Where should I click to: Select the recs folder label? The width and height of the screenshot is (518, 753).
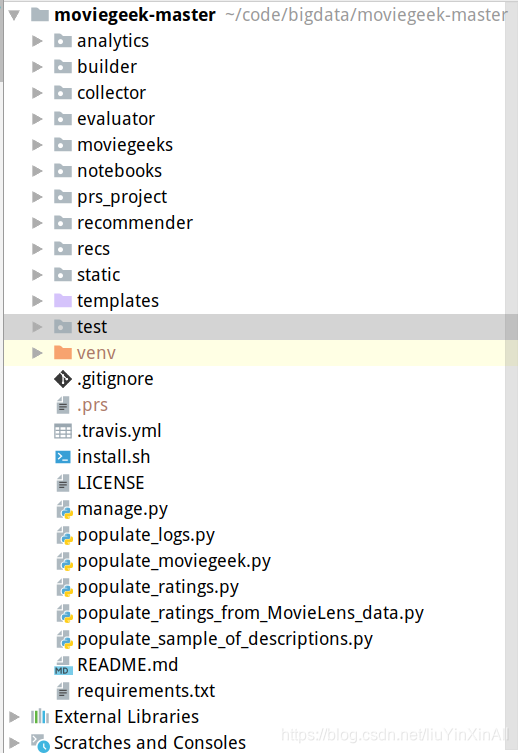coord(93,249)
